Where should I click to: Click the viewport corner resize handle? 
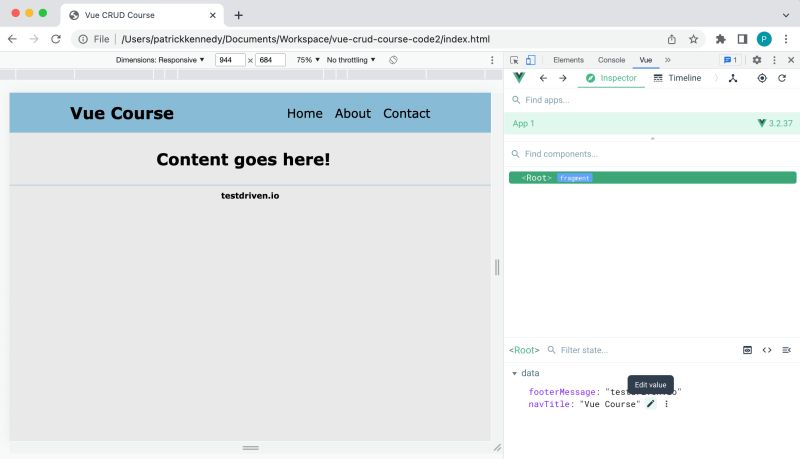[497, 448]
